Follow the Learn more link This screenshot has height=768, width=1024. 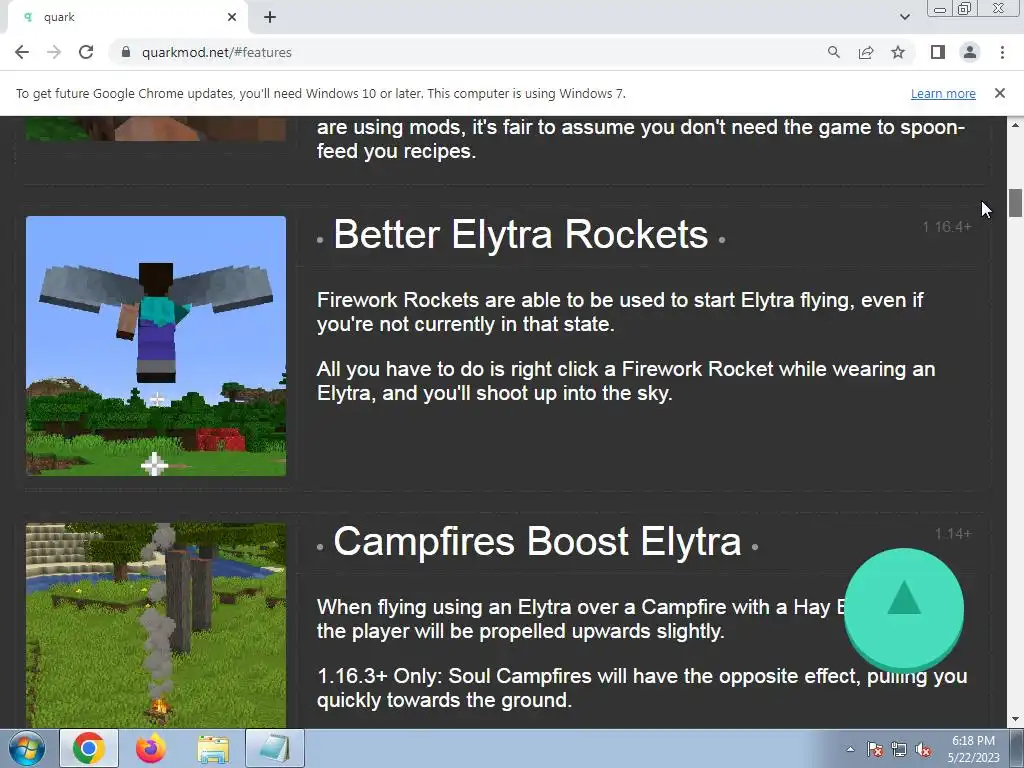943,93
